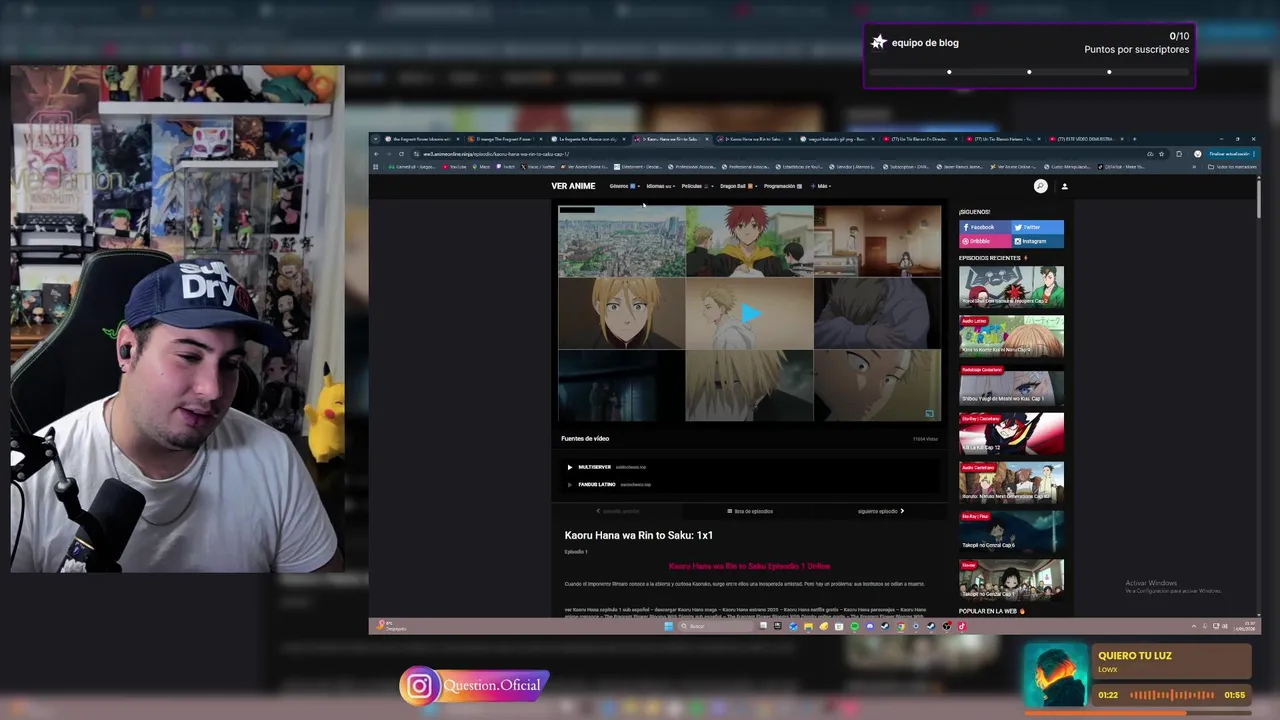Open Shibou Yuugi de Meshi wo Kuu Cap 1
The image size is (1280, 720).
[1011, 384]
